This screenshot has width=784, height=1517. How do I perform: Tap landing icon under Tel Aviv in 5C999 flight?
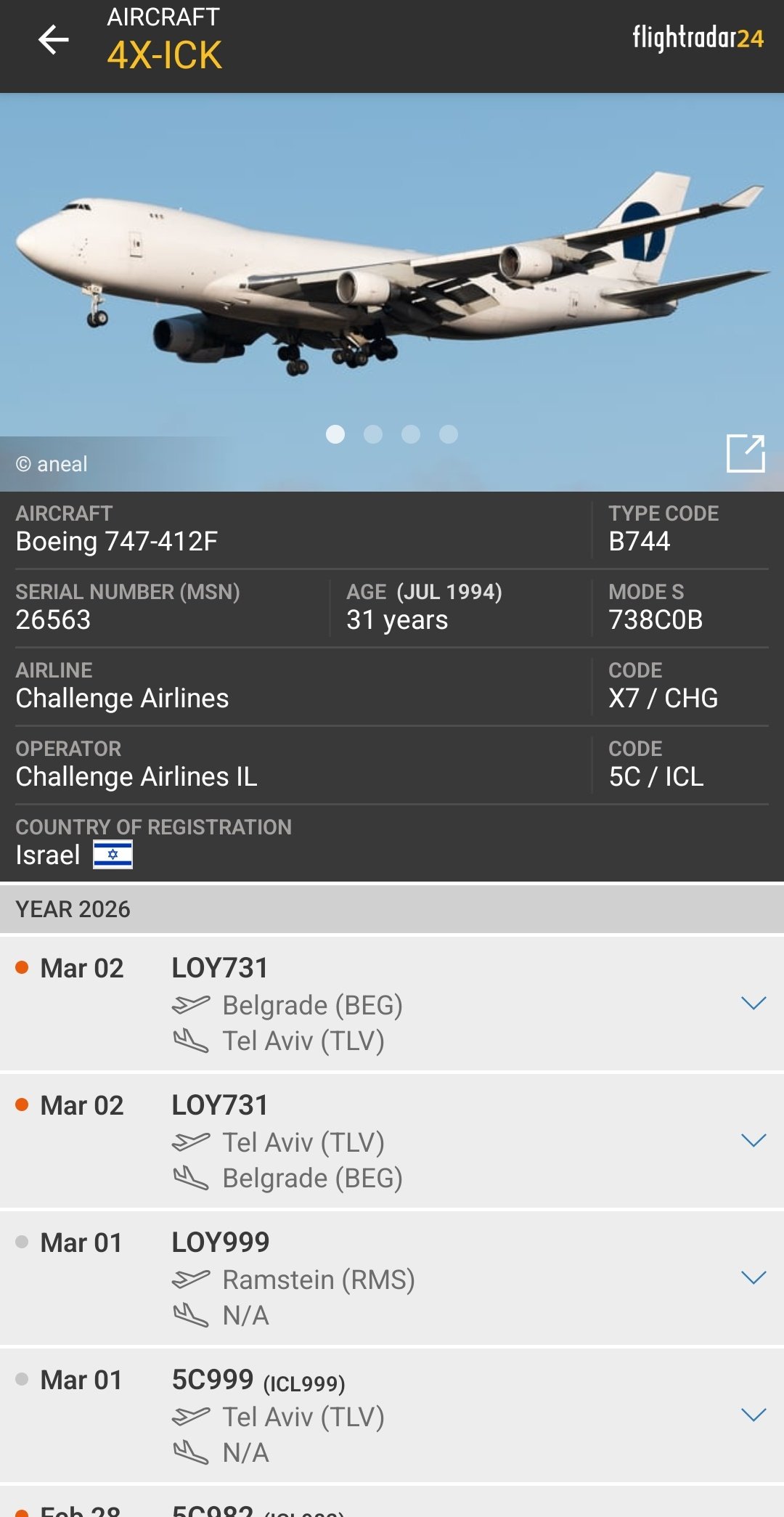[x=191, y=1452]
